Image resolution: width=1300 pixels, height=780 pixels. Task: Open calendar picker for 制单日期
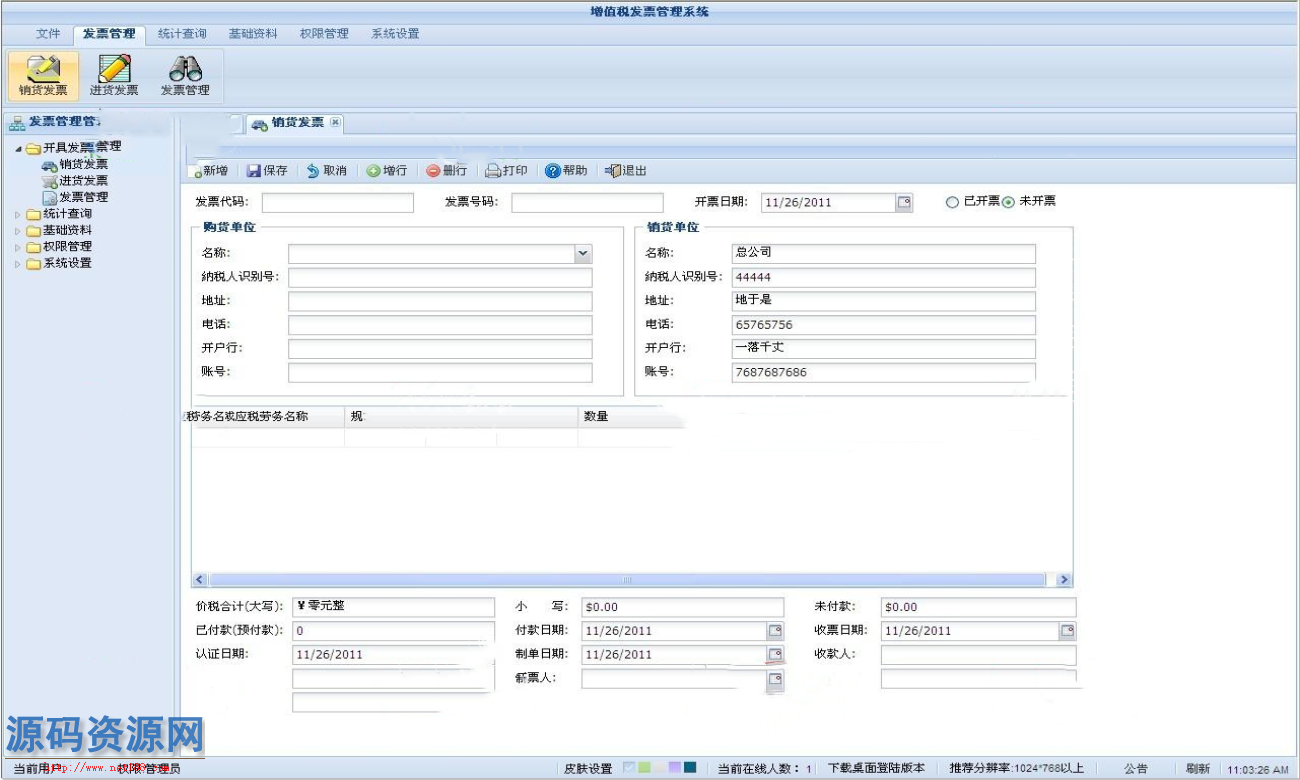click(775, 655)
